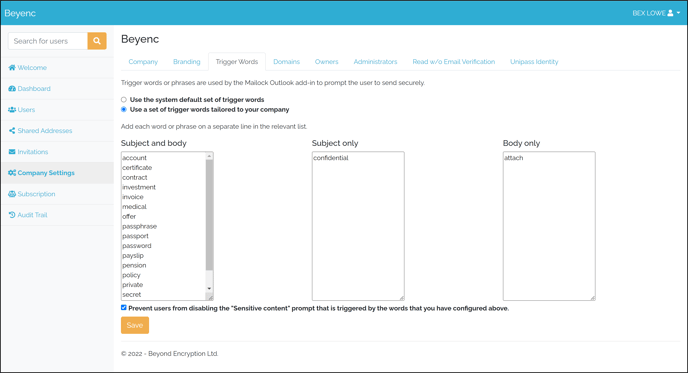
Task: Open the Dashboard link in the sidebar
Action: [34, 89]
